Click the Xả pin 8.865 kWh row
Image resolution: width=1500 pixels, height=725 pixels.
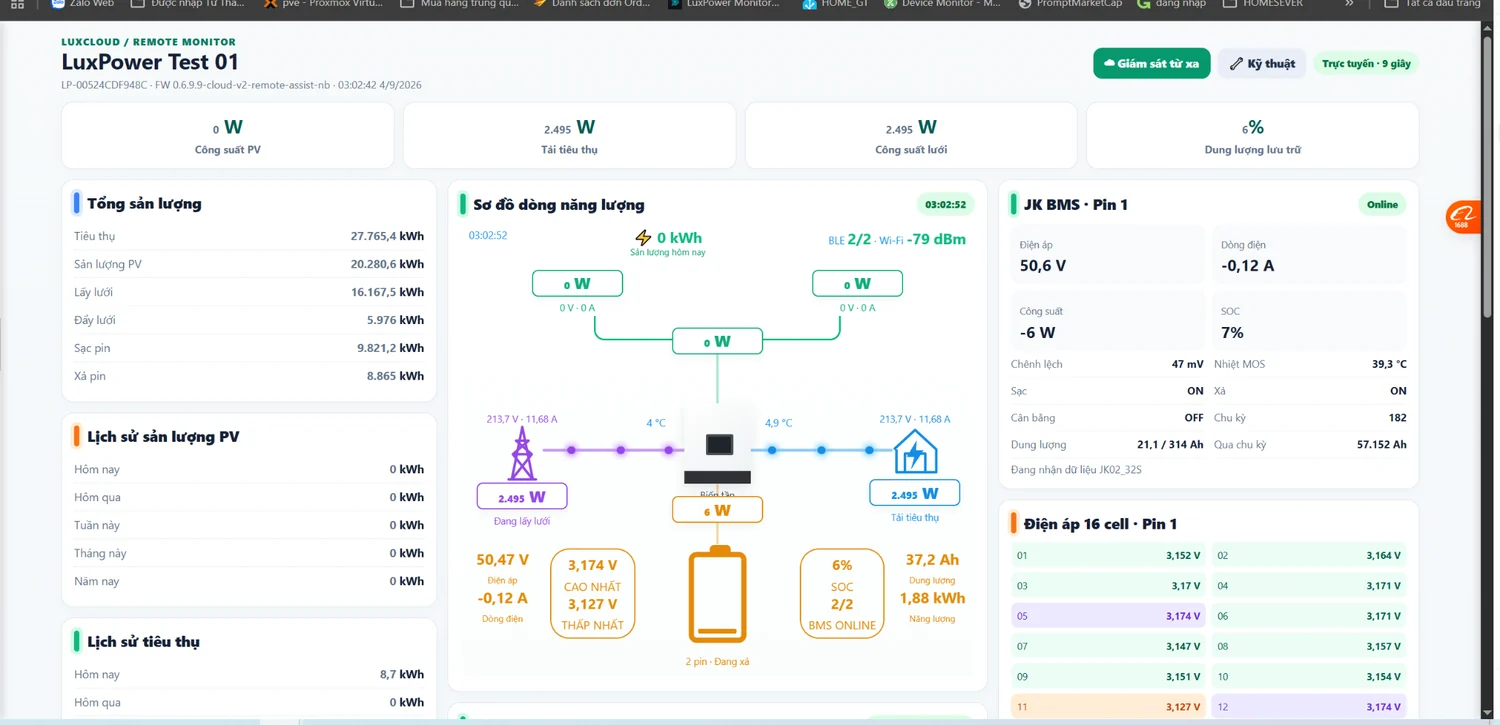point(249,376)
